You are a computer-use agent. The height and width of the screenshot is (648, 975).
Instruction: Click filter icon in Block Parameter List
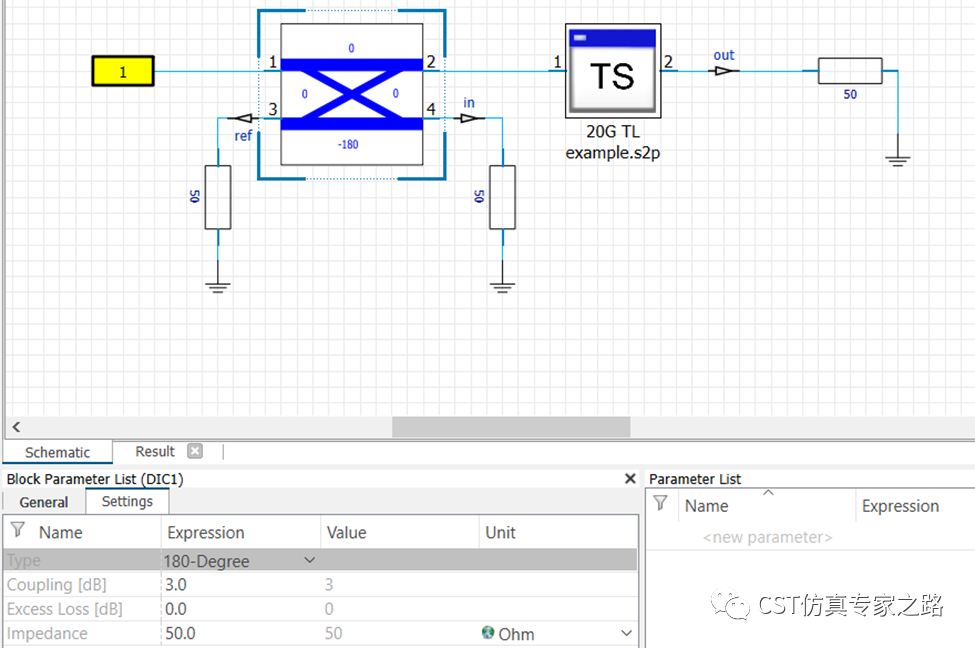(18, 530)
